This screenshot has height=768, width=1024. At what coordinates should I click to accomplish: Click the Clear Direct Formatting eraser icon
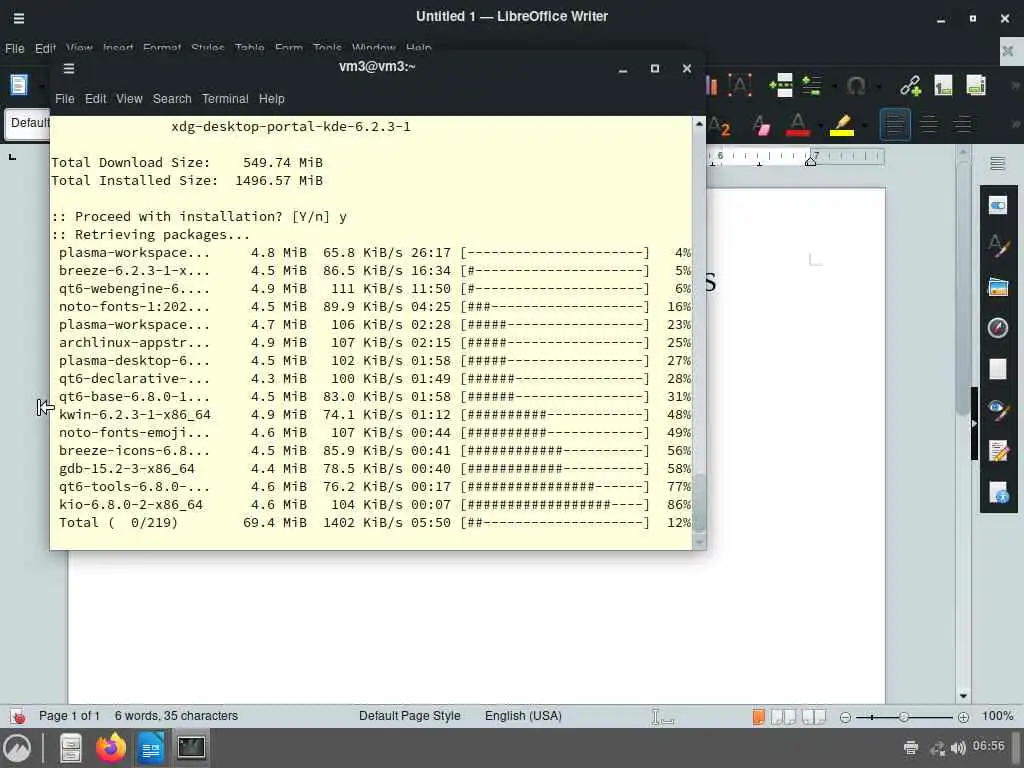click(x=761, y=124)
